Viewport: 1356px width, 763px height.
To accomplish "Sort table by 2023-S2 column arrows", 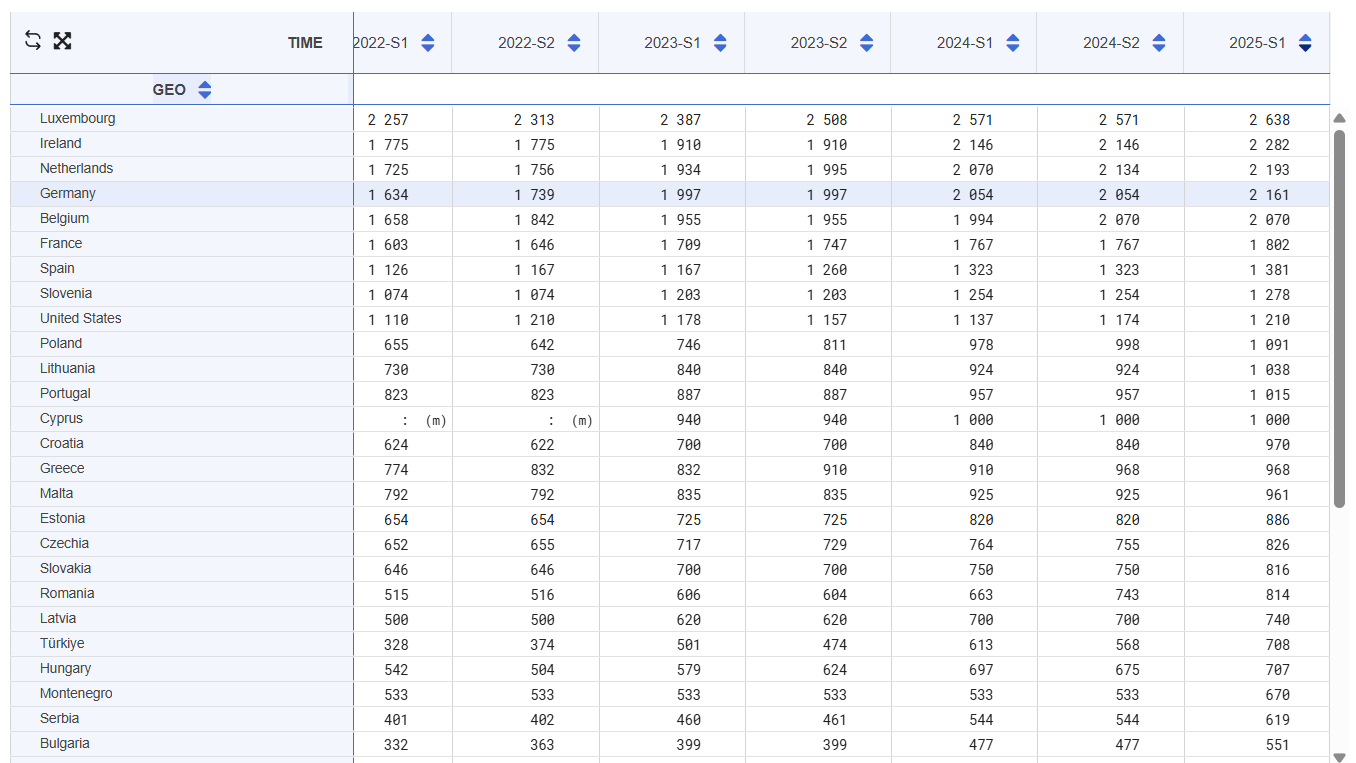I will click(x=867, y=43).
